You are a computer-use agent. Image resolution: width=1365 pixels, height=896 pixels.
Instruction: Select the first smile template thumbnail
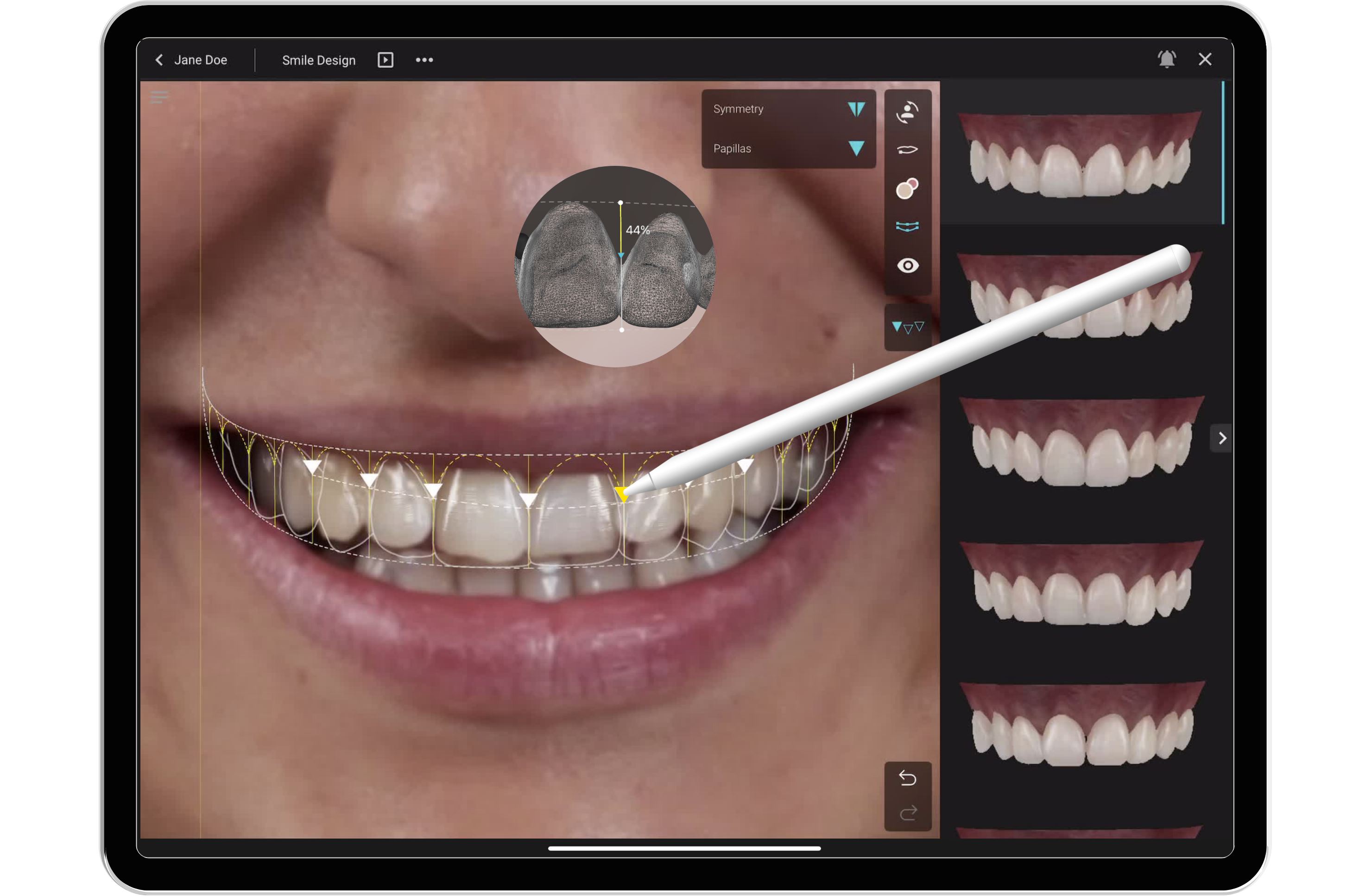1081,154
